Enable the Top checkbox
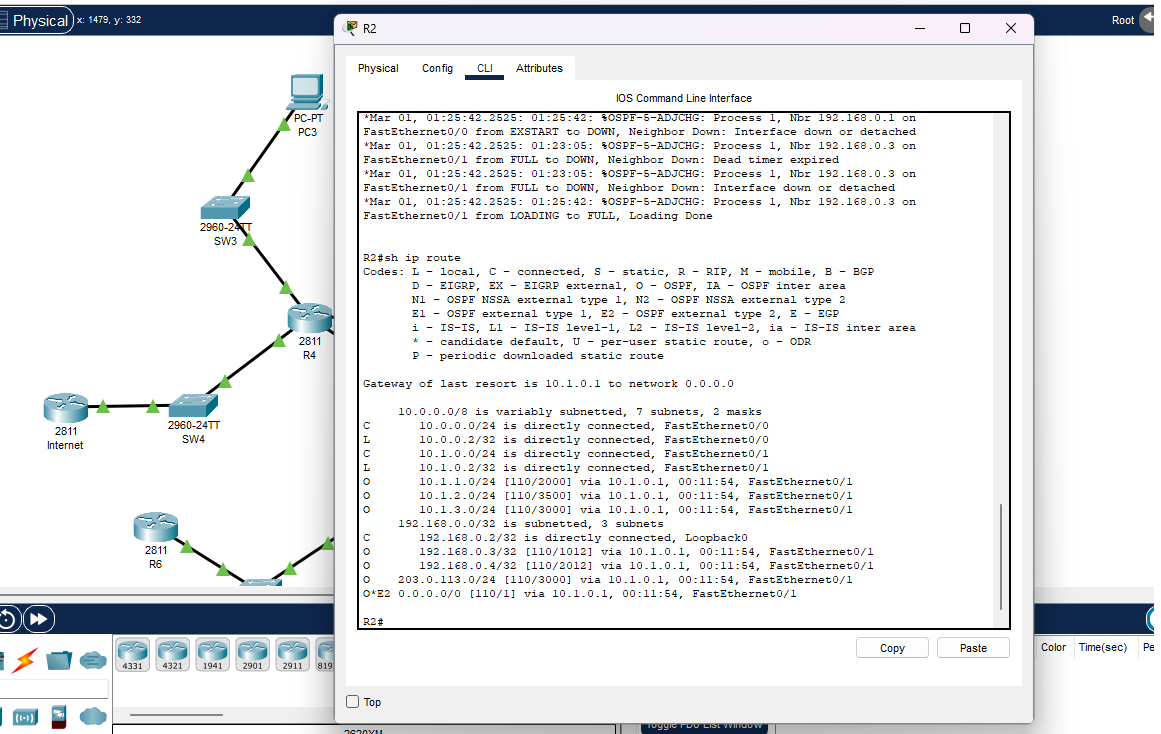1161x734 pixels. [350, 701]
